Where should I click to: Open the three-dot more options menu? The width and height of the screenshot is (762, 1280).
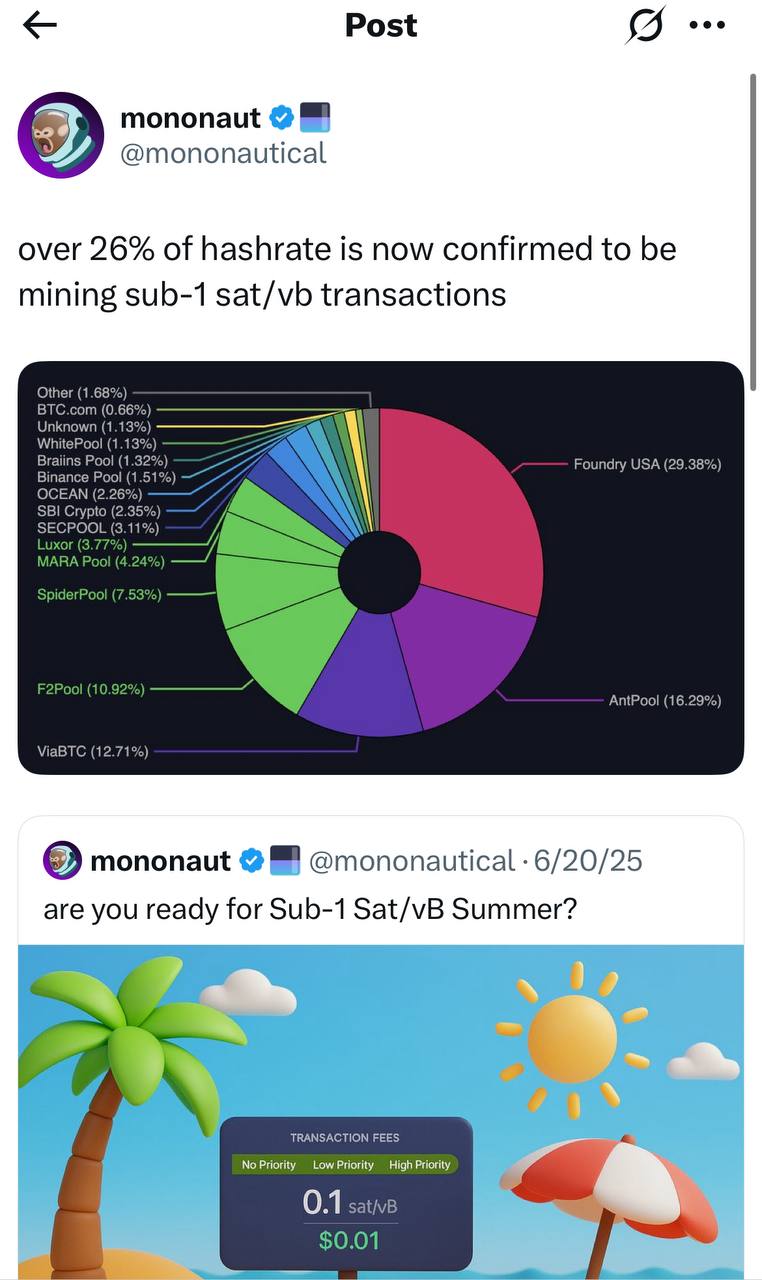point(707,26)
